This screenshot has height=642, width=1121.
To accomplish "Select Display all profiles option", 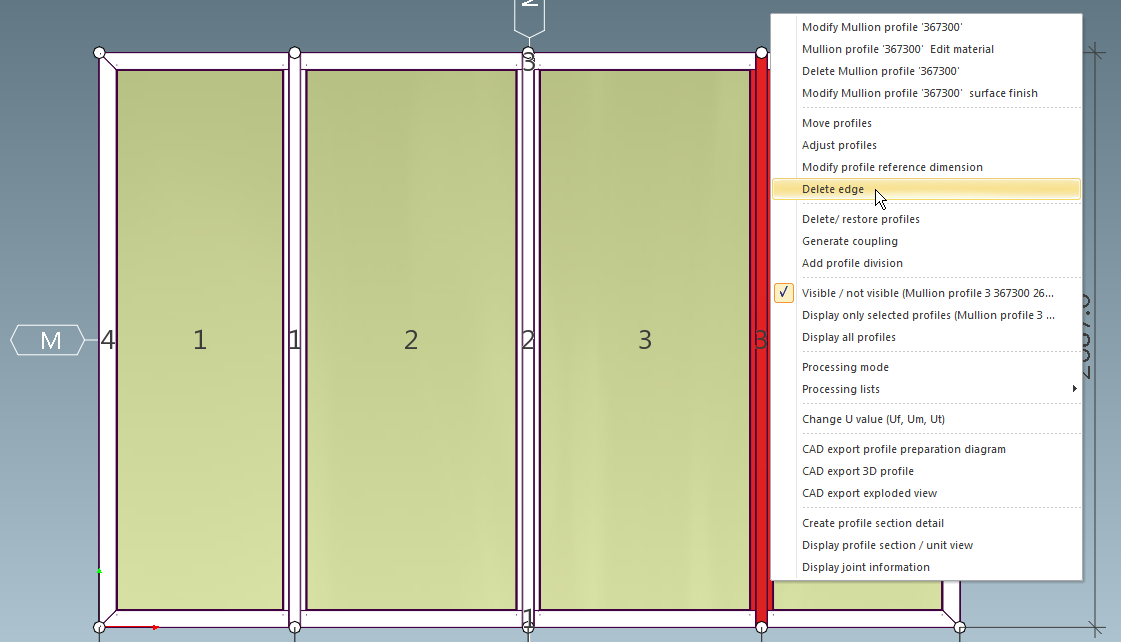I will 848,337.
